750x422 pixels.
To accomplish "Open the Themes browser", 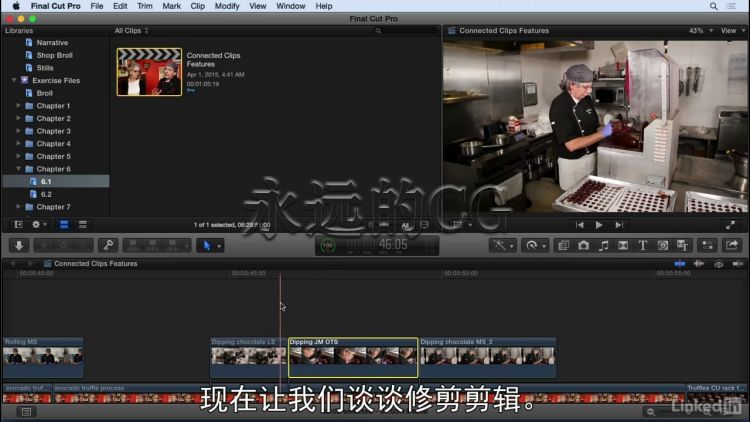I will coord(683,245).
